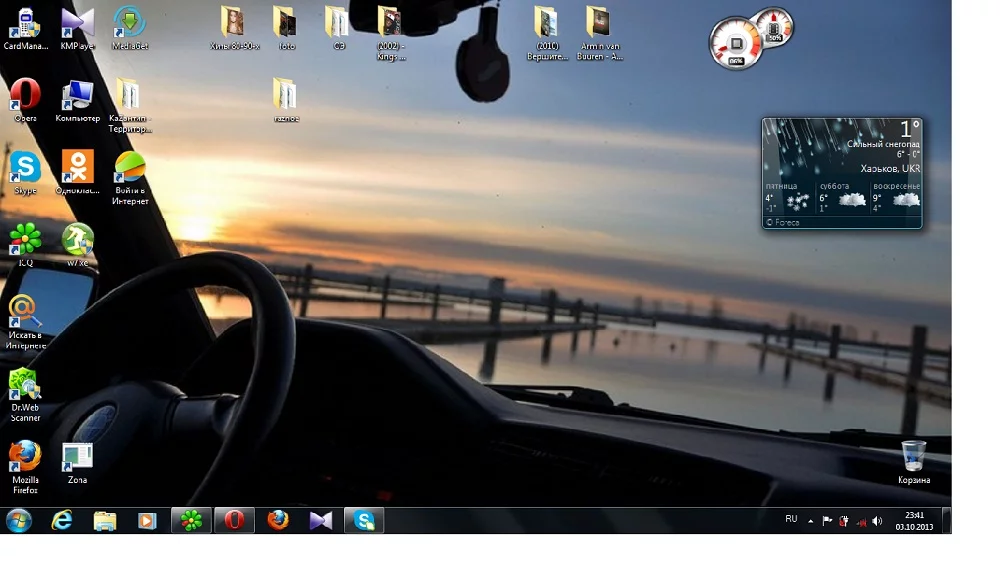
Task: Open the RU language selector
Action: point(791,520)
